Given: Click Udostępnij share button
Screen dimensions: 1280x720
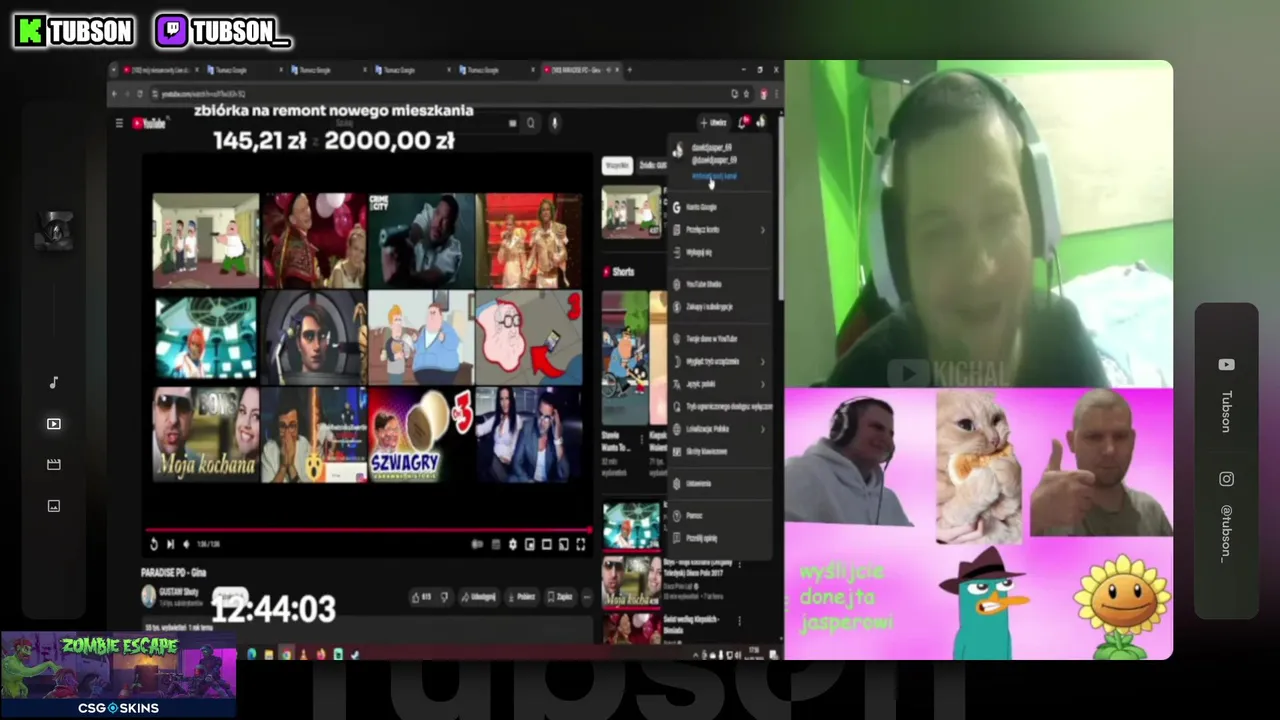Looking at the screenshot, I should coord(479,597).
